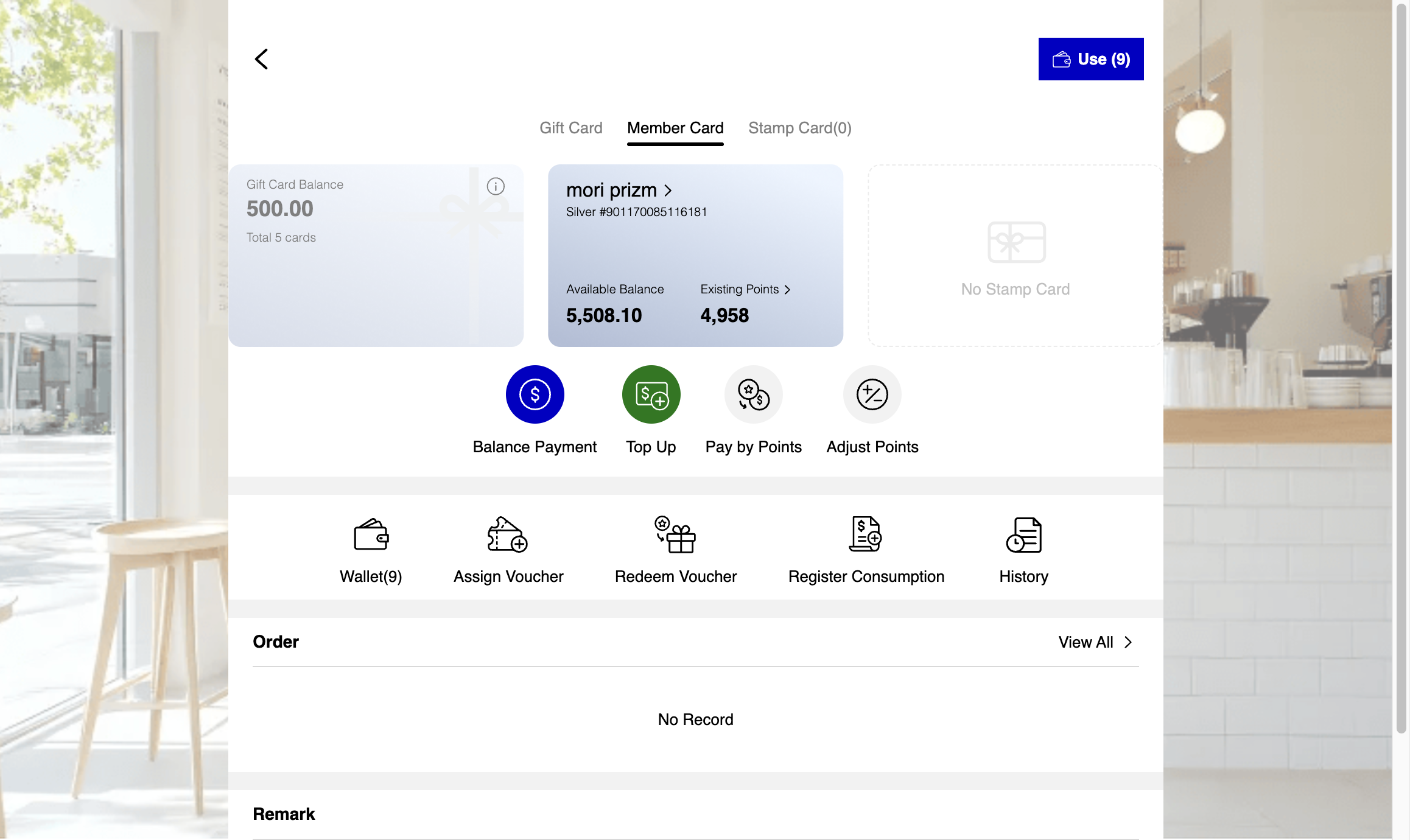The height and width of the screenshot is (840, 1410).
Task: Open Register Consumption
Action: [866, 551]
